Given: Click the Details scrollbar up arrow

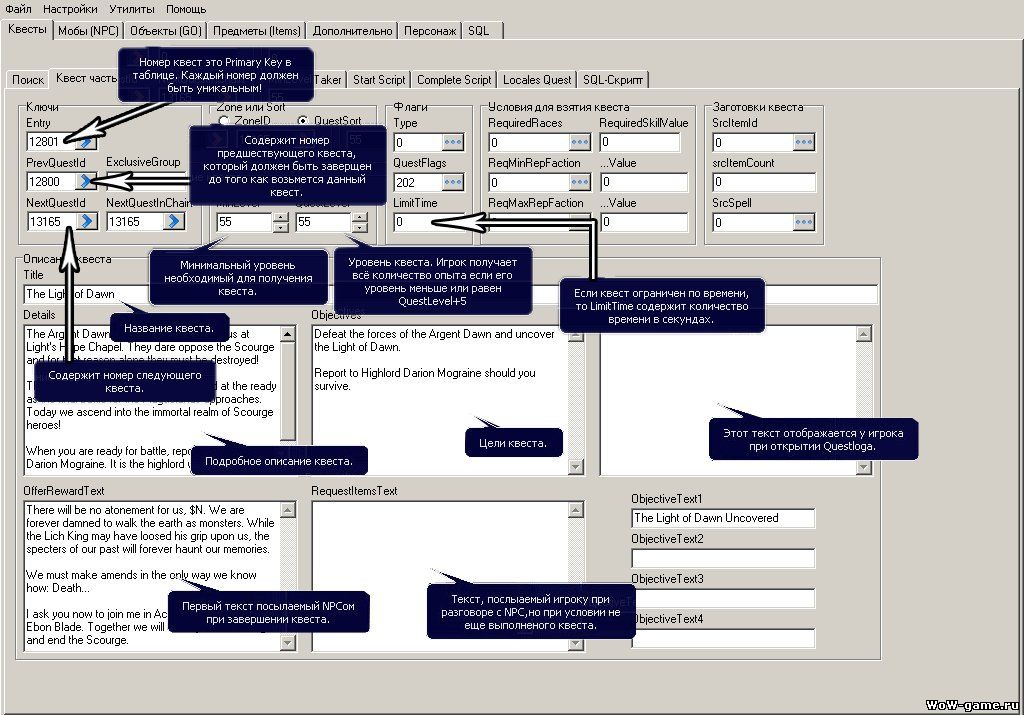Looking at the screenshot, I should [287, 334].
